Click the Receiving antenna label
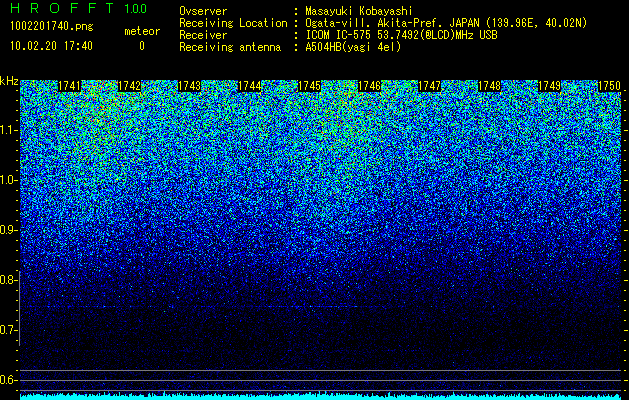 [230, 47]
